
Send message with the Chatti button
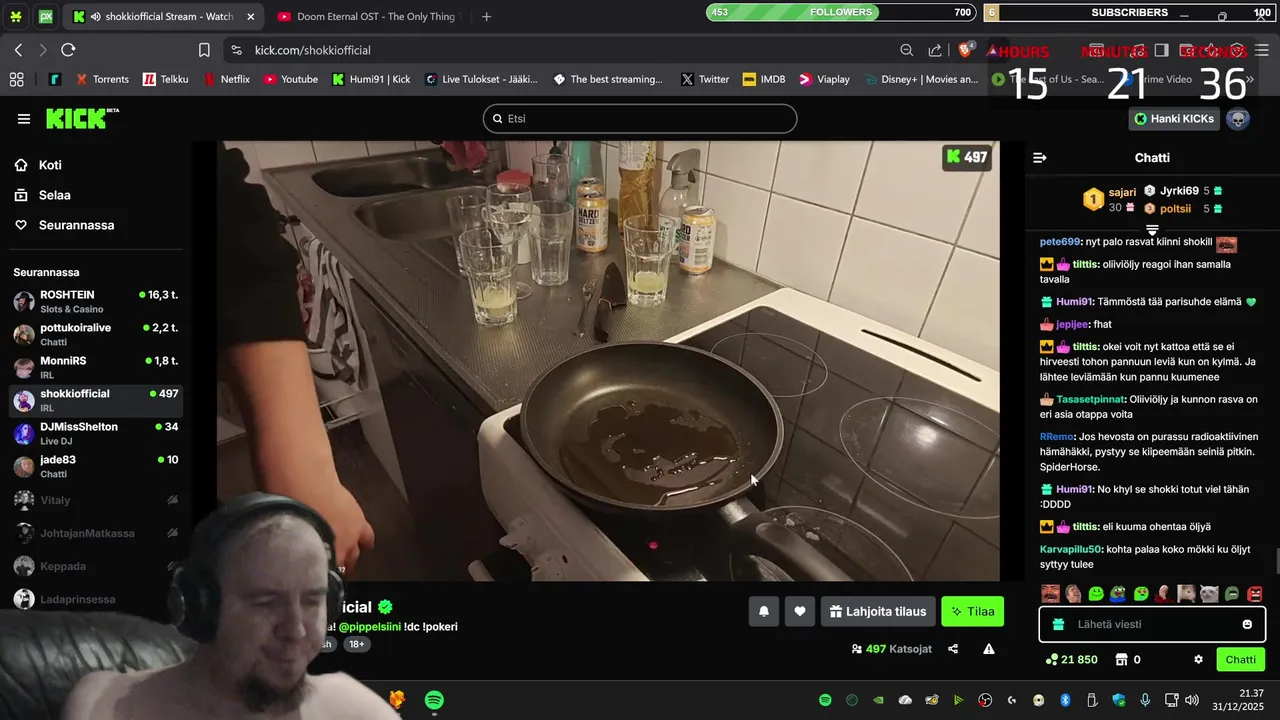(1240, 660)
